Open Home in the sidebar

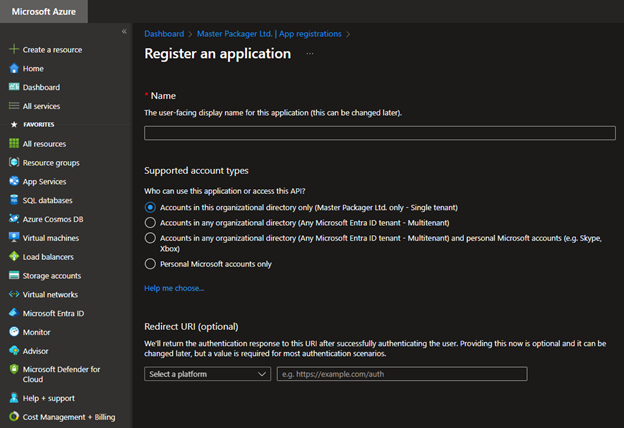click(x=33, y=68)
